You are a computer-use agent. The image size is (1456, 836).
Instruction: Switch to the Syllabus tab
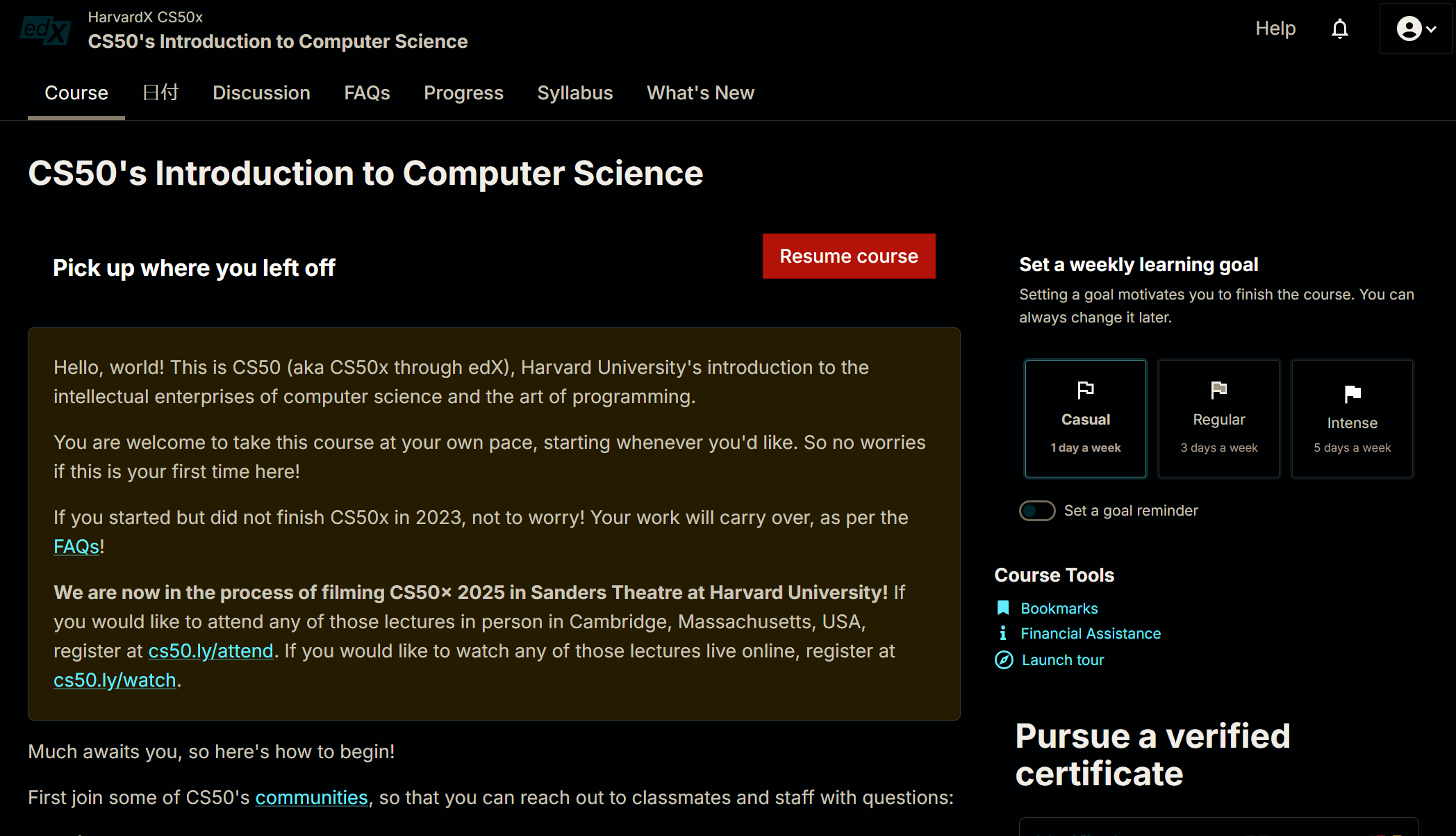tap(574, 93)
